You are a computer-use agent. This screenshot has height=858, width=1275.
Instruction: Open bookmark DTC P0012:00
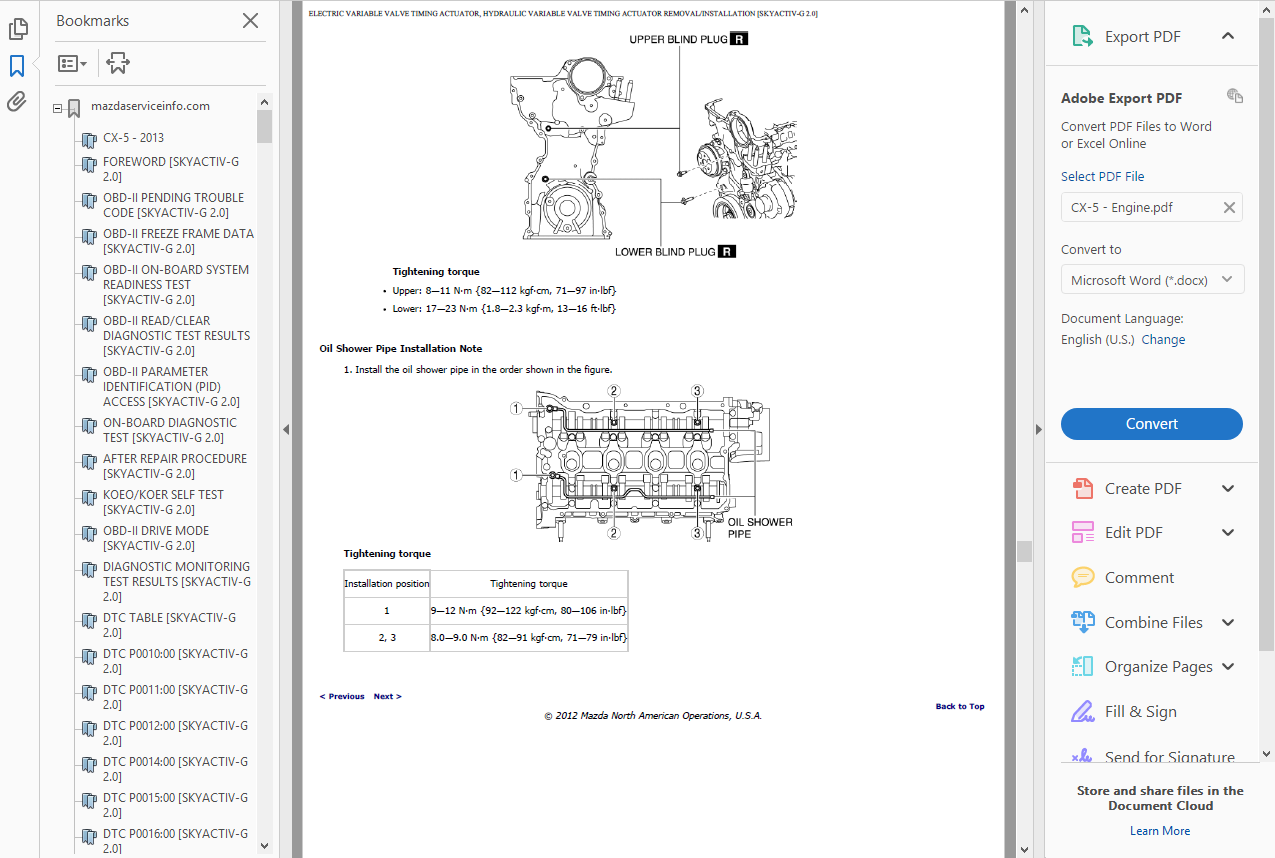pyautogui.click(x=175, y=733)
